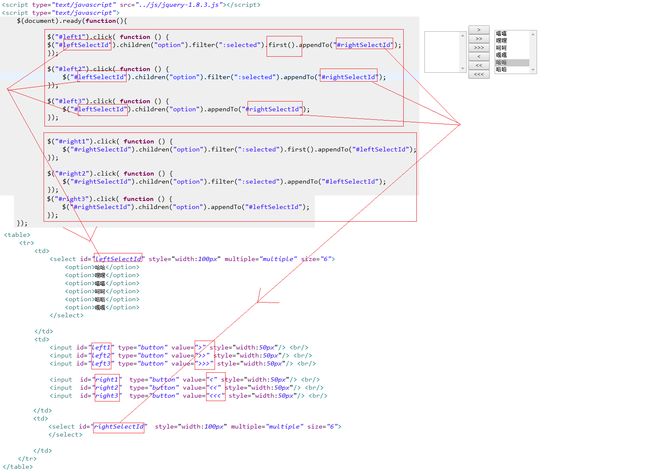Viewport: 650px width, 473px height.
Task: Click the $("#left2").click( function line
Action: [108, 69]
